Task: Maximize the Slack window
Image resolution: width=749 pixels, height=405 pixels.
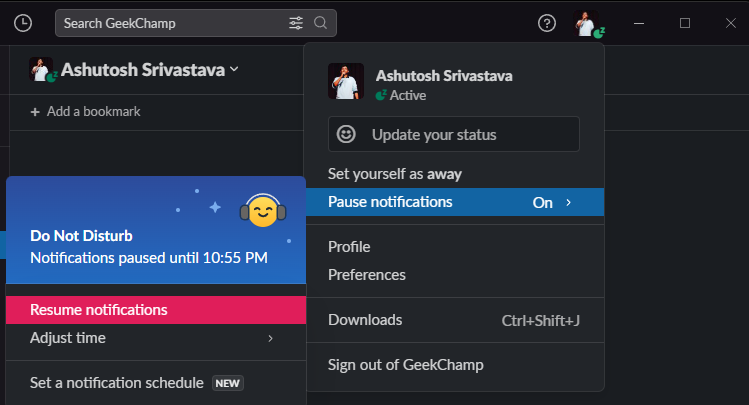Action: click(x=685, y=23)
